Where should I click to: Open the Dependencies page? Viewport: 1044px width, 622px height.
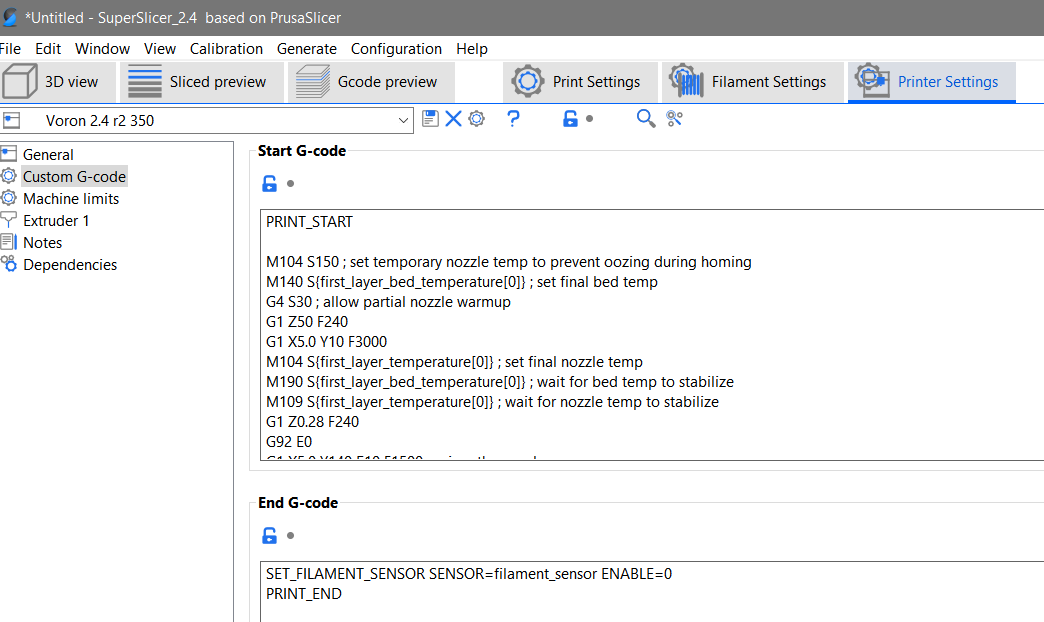pos(70,264)
